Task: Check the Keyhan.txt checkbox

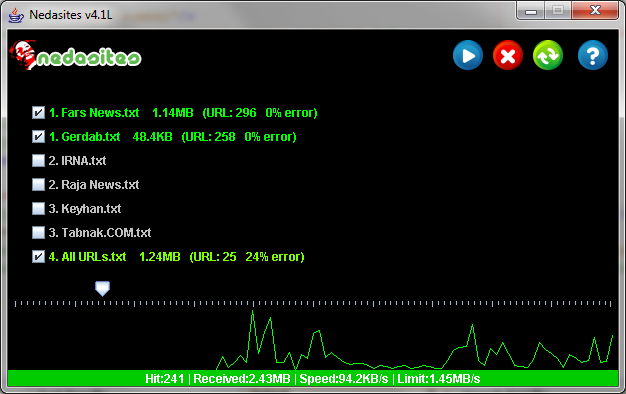Action: (x=38, y=208)
